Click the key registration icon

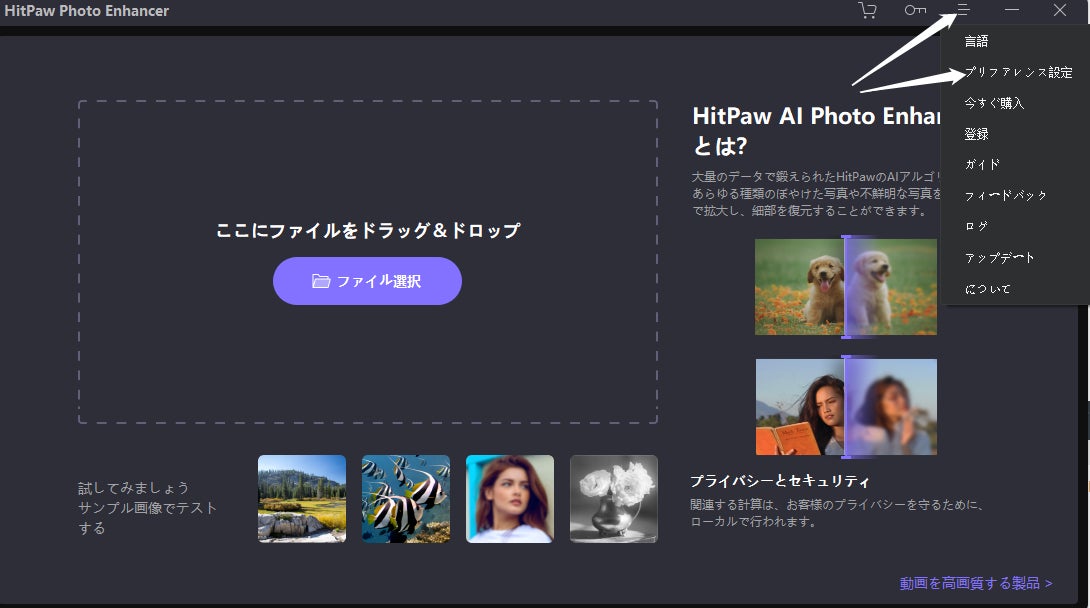915,10
